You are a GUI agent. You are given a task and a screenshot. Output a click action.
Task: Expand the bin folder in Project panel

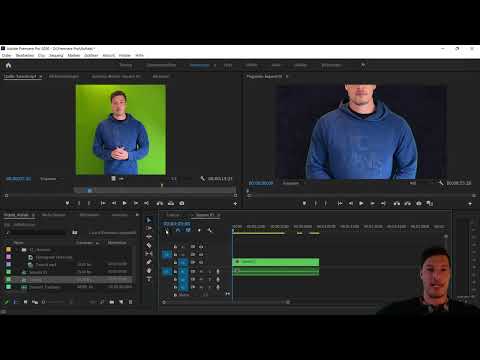point(17,250)
